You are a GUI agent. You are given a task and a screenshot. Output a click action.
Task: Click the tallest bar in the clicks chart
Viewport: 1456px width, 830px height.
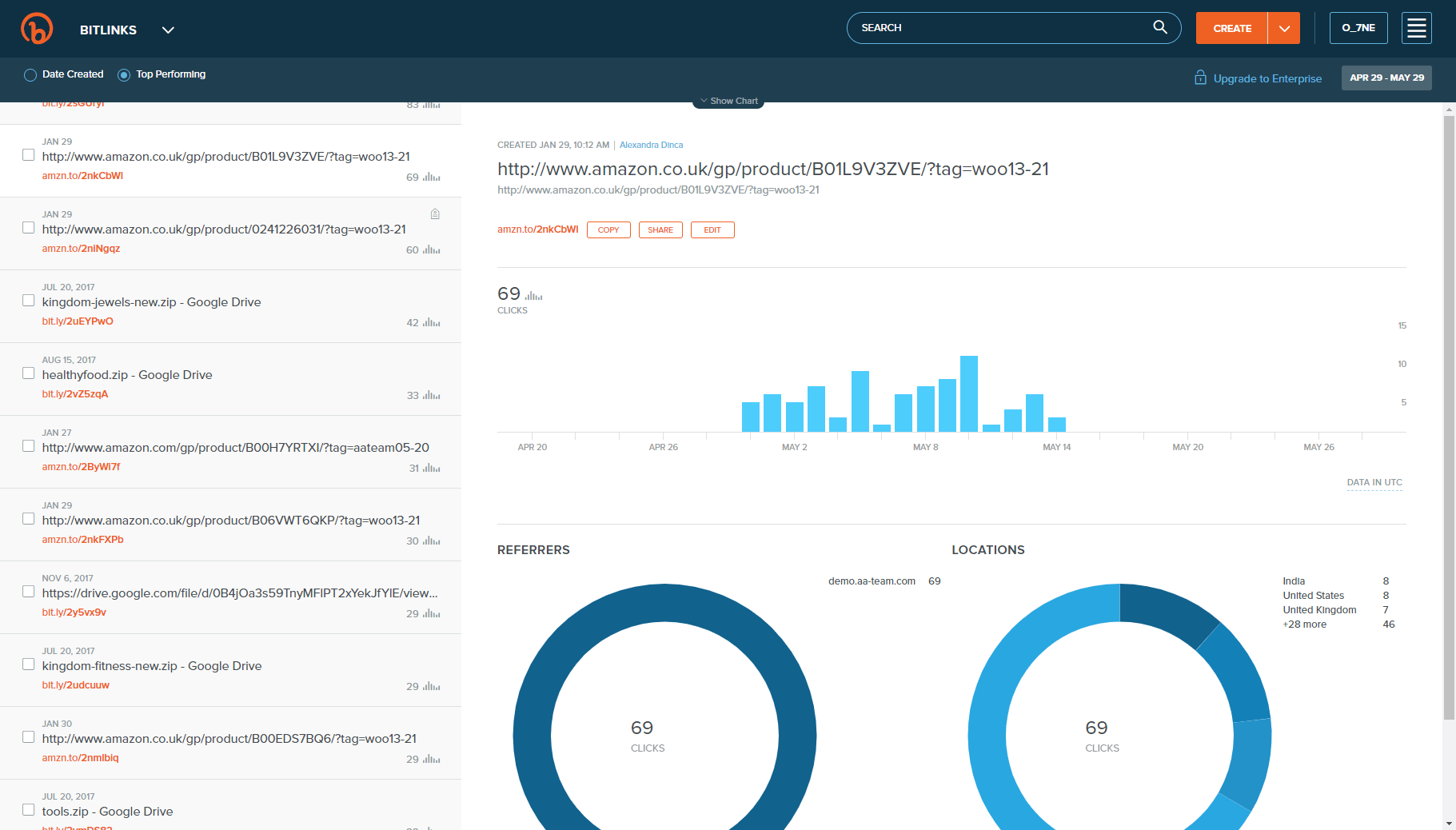[x=969, y=393]
